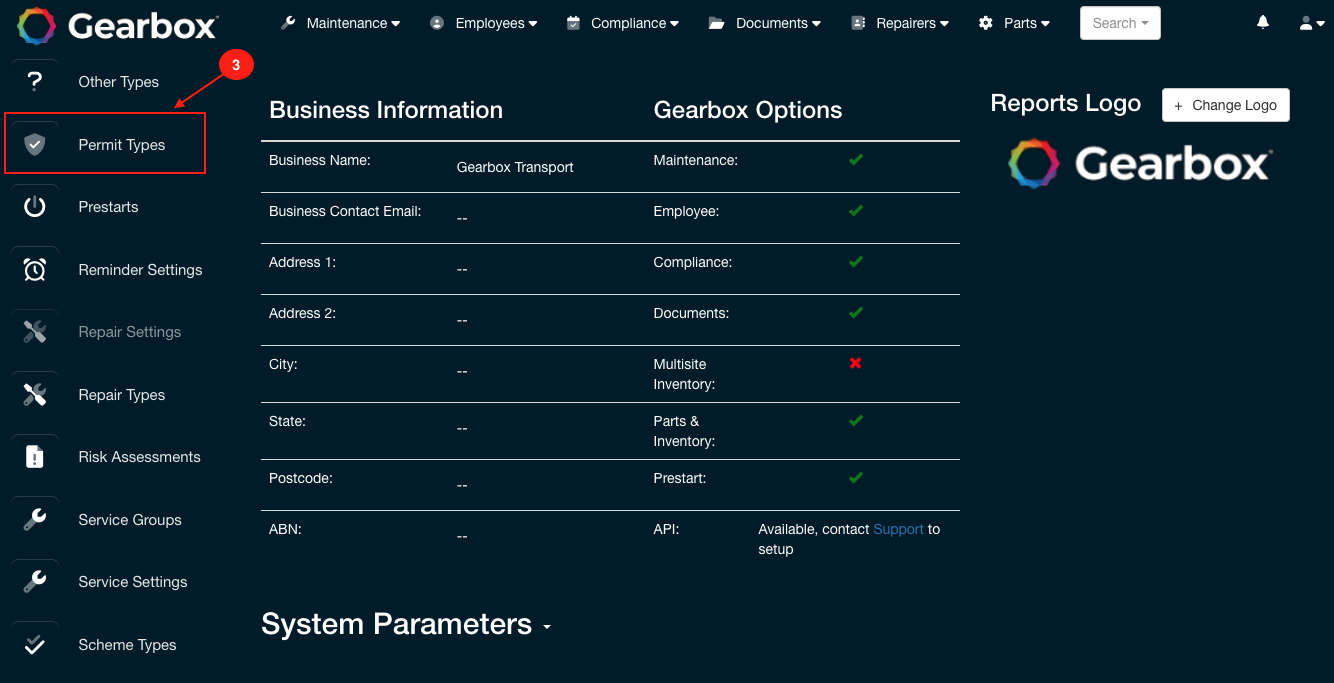The height and width of the screenshot is (683, 1334).
Task: Click the Service Groups sidebar entry
Action: 130,520
